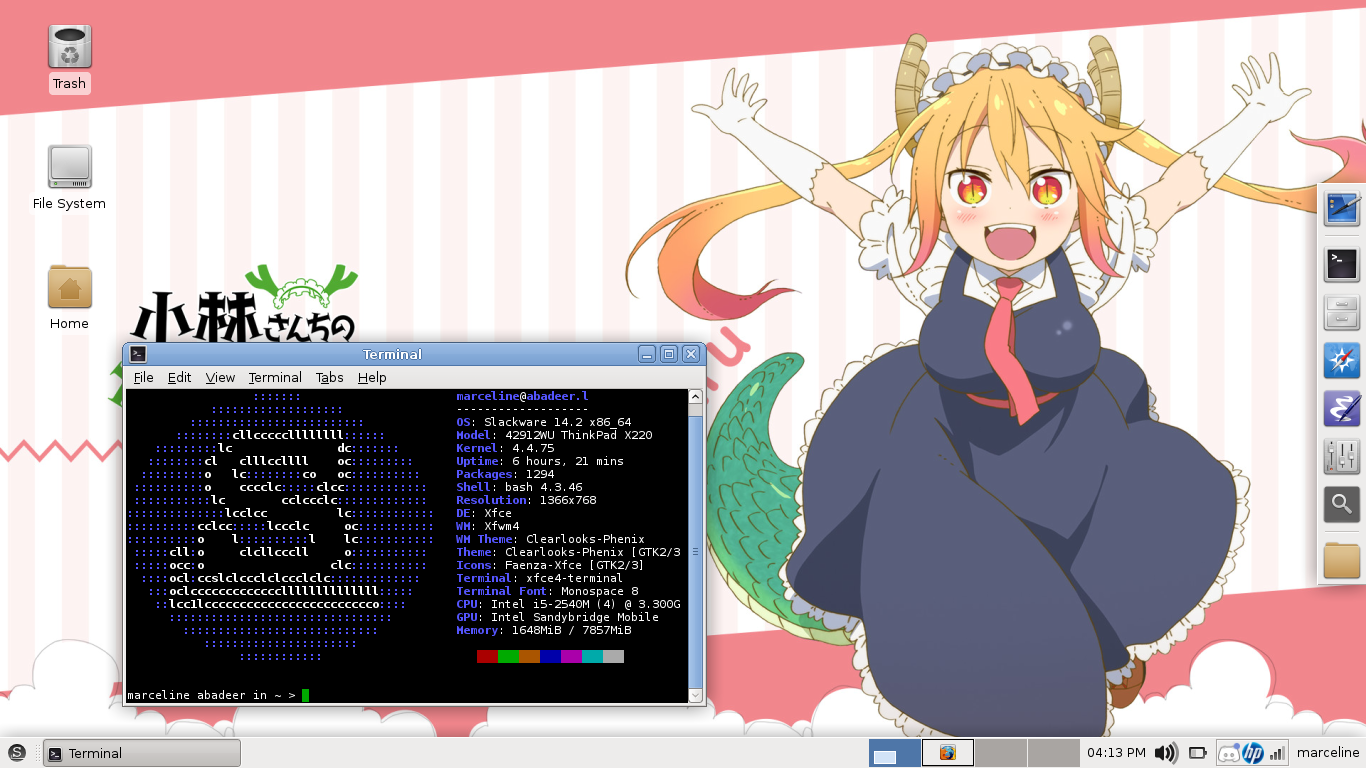Click the terminal scrollbar down arrow
This screenshot has height=768, width=1366.
(696, 695)
